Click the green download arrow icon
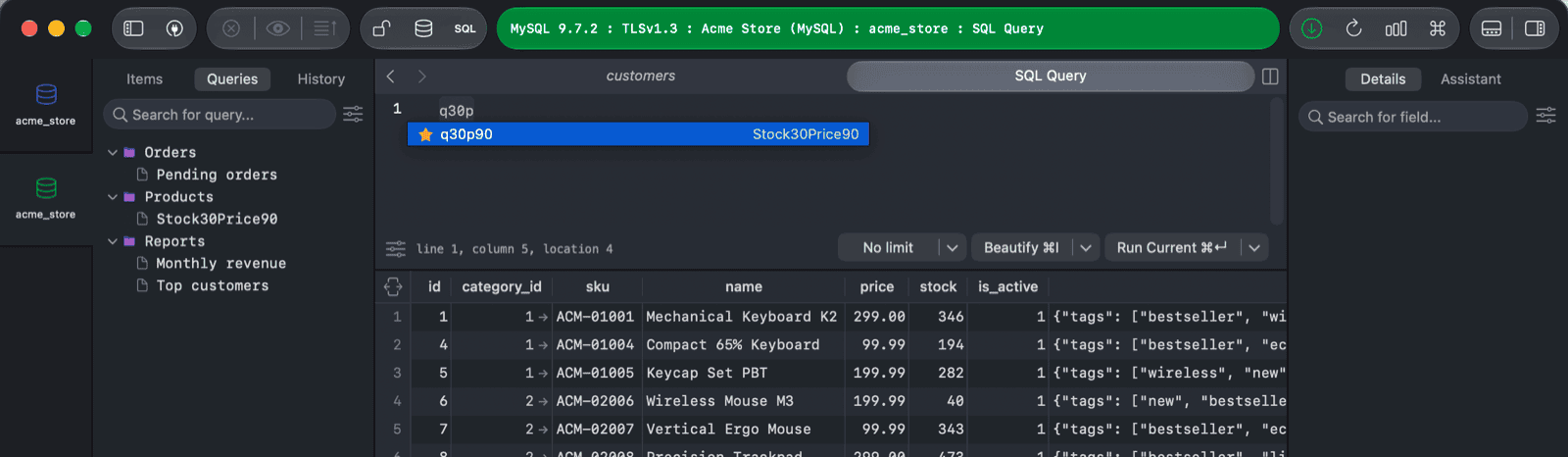Image resolution: width=1568 pixels, height=457 pixels. 1311,28
